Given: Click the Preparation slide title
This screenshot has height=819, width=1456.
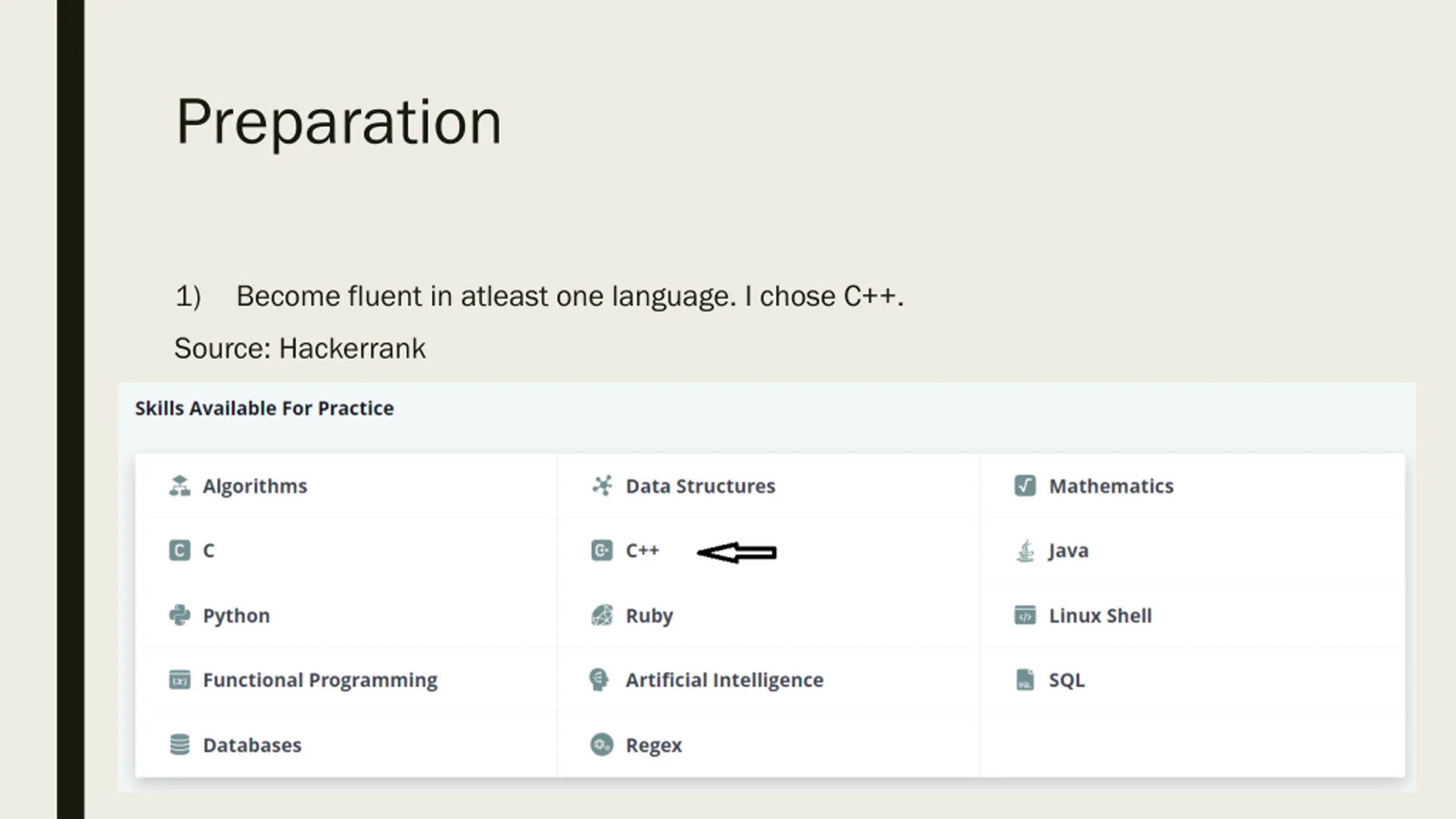Looking at the screenshot, I should tap(339, 123).
